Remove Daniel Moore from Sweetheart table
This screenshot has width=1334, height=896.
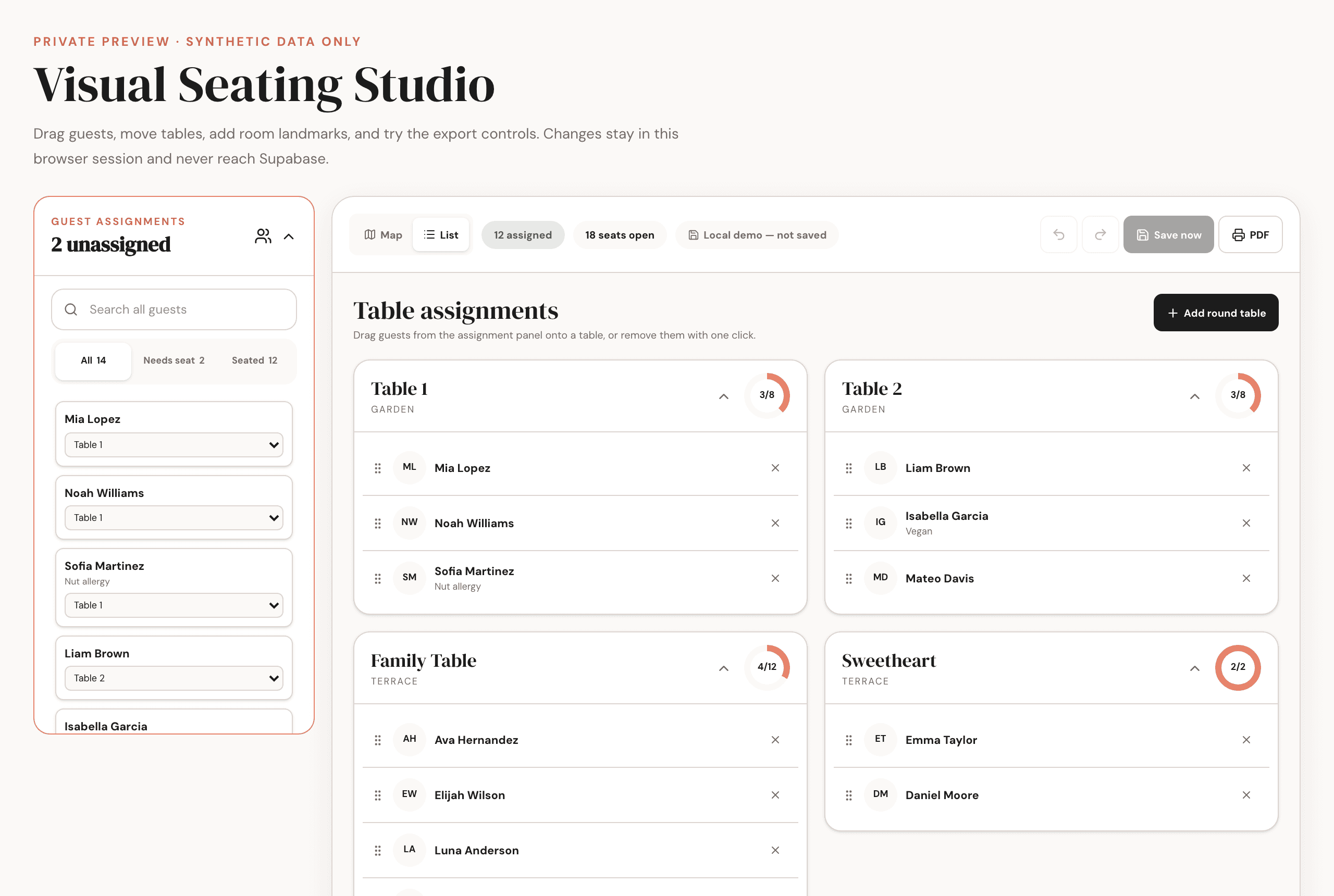coord(1246,795)
